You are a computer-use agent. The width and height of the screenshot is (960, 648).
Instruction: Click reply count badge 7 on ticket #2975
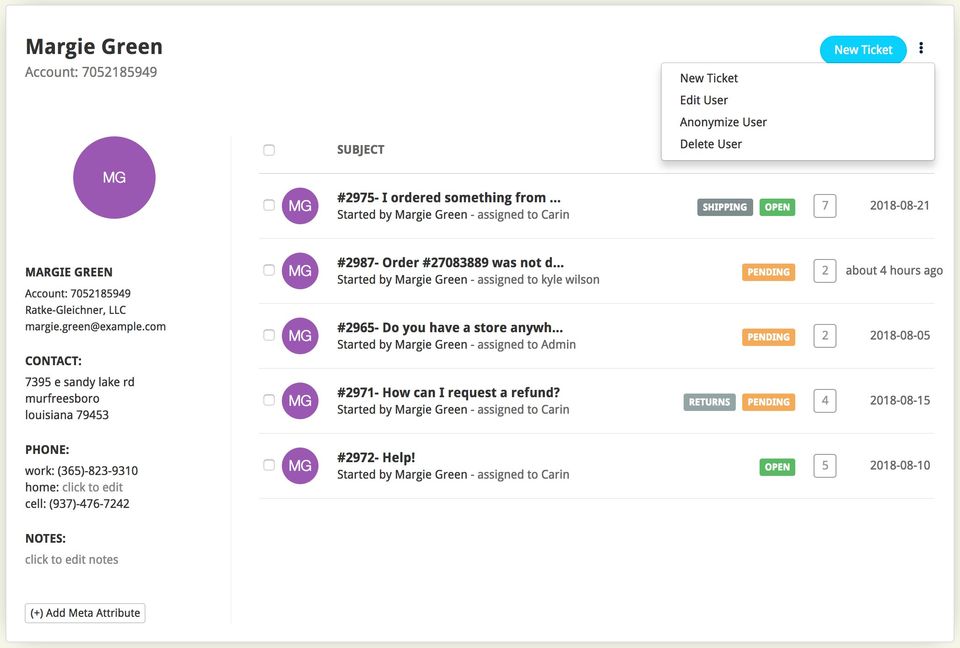[x=825, y=206]
